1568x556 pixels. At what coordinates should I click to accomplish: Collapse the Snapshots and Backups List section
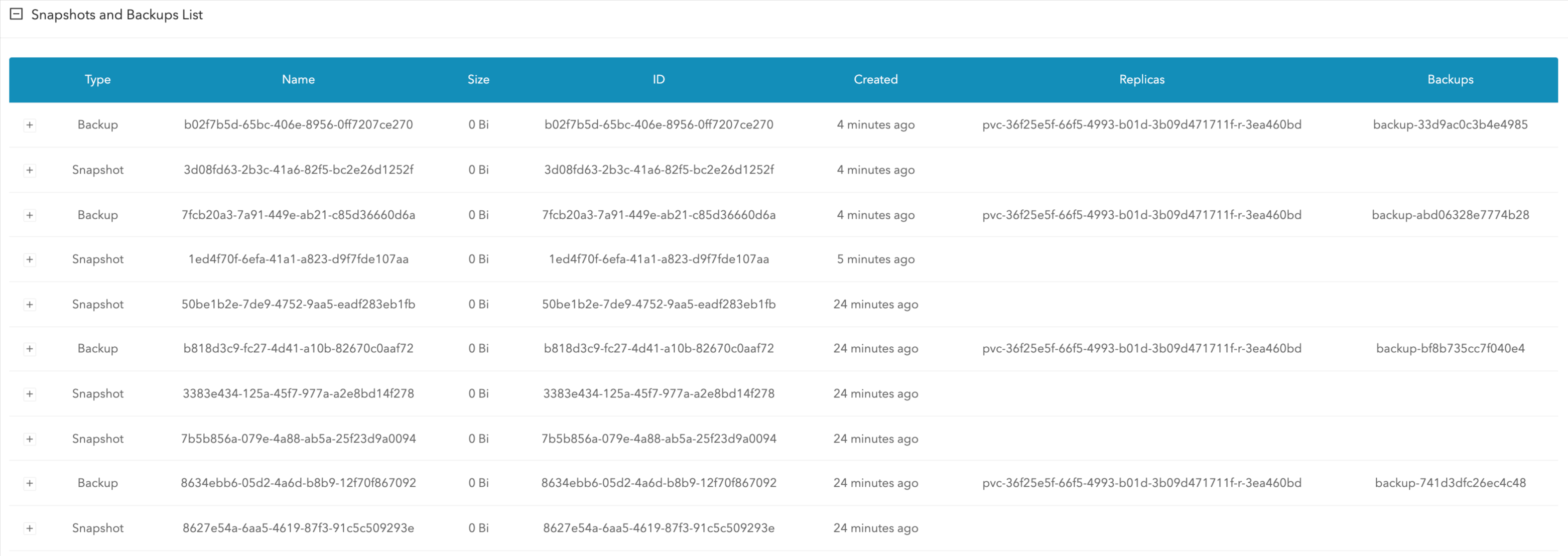click(17, 14)
